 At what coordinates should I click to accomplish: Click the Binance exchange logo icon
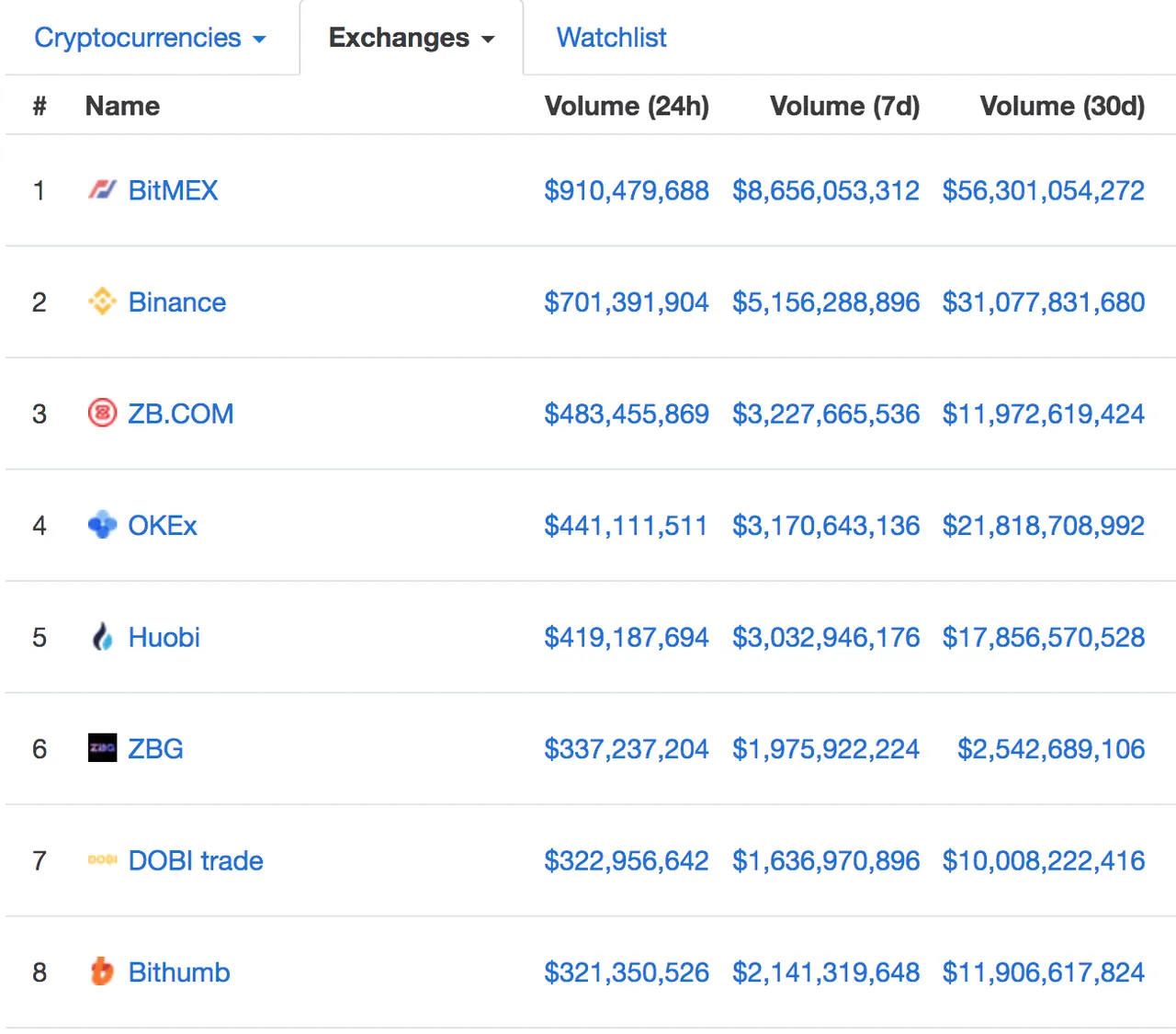(x=102, y=301)
